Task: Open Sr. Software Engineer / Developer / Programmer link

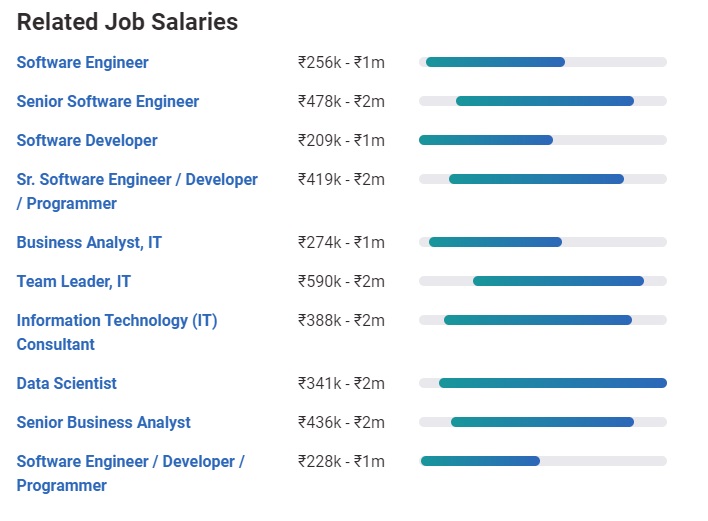Action: tap(137, 180)
